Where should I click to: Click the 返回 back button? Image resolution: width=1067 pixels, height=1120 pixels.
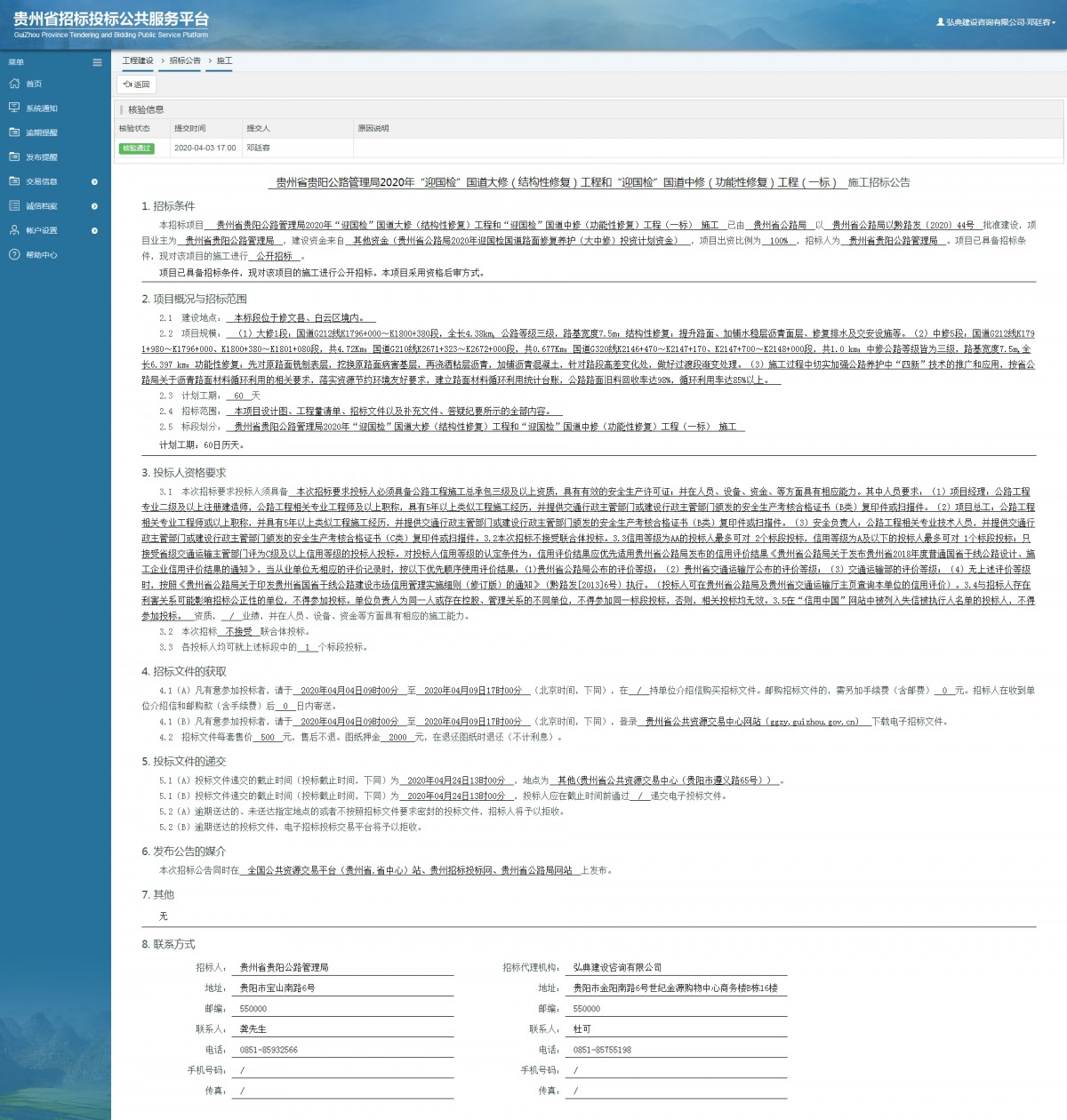[x=137, y=84]
